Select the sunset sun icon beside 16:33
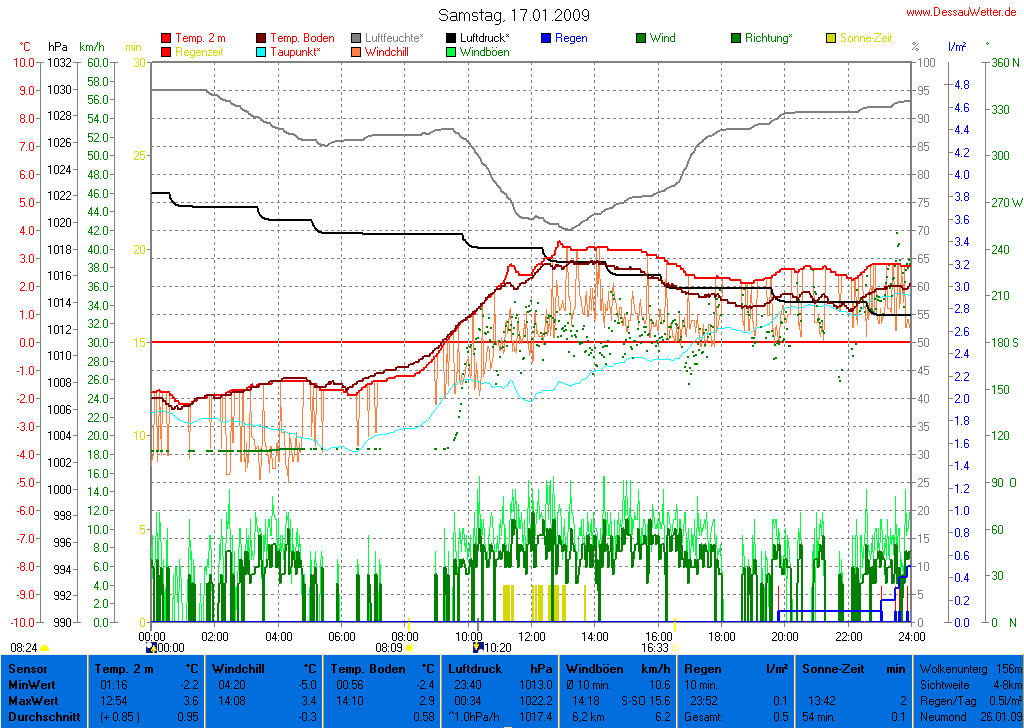Viewport: 1024px width, 728px height. tap(675, 648)
